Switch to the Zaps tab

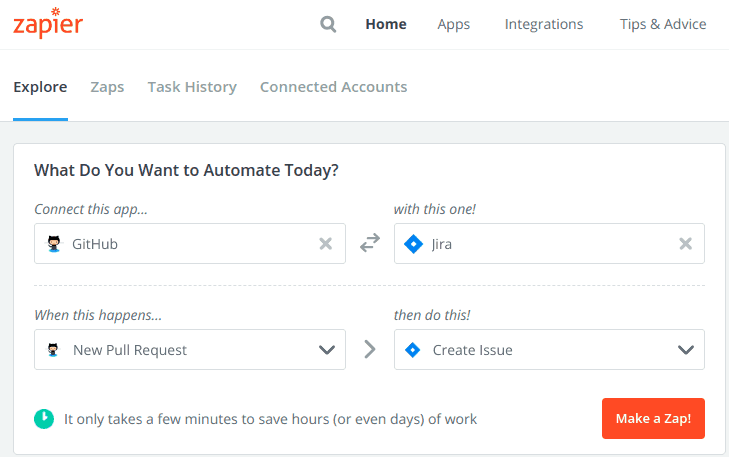pos(107,87)
